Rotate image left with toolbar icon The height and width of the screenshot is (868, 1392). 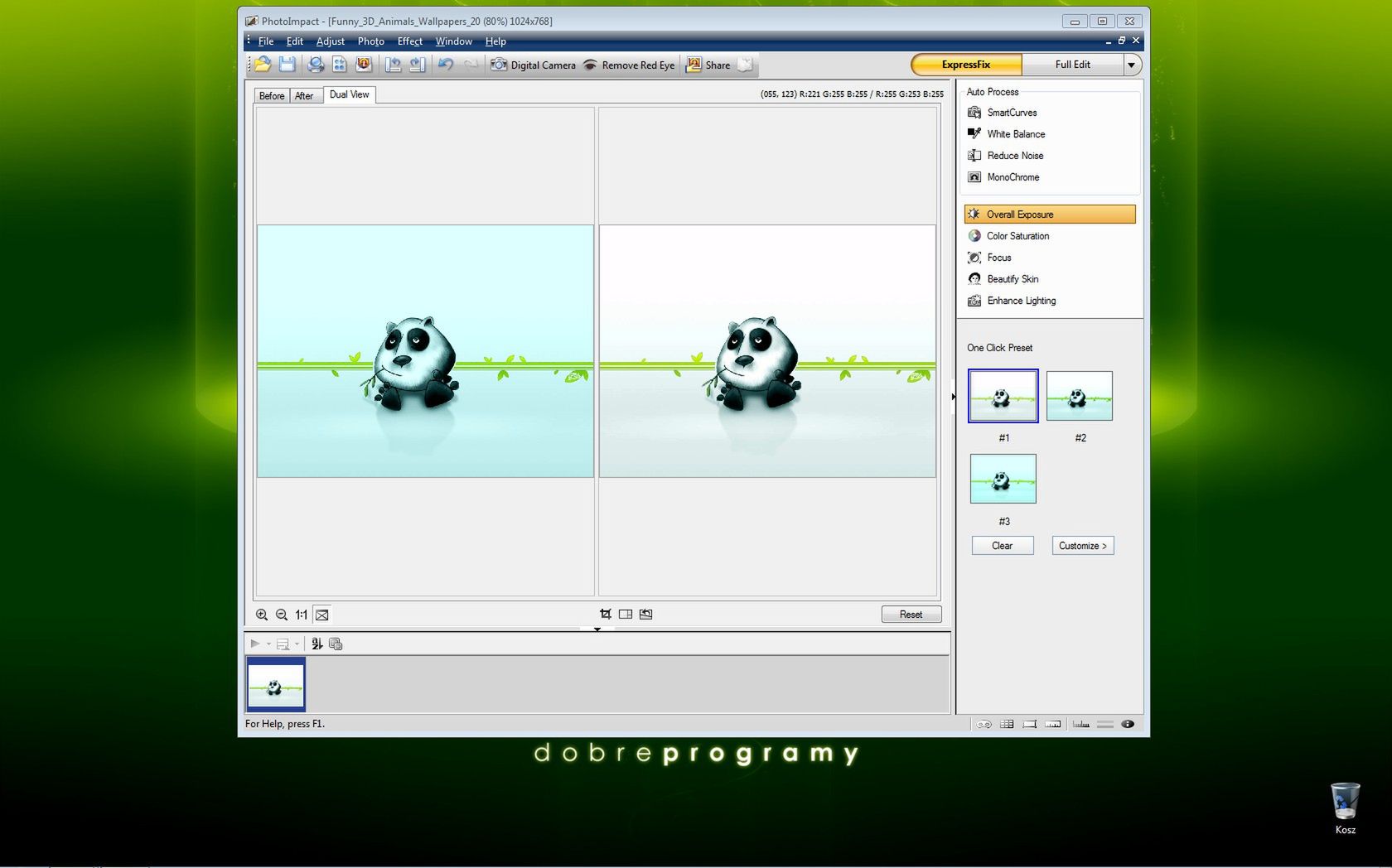click(x=394, y=65)
